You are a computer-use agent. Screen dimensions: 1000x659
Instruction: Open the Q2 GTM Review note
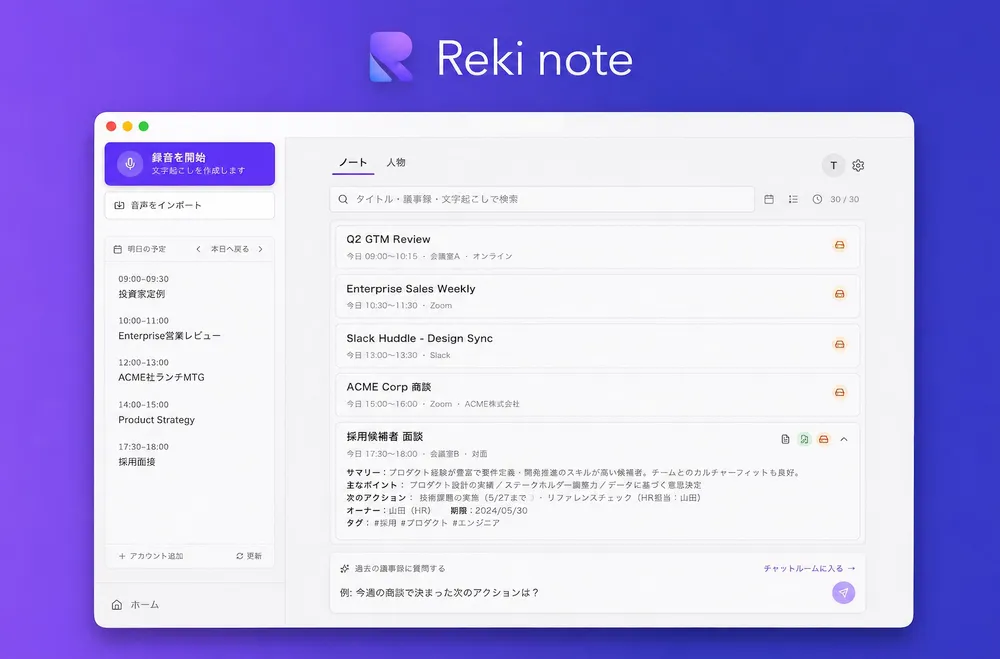tap(598, 247)
